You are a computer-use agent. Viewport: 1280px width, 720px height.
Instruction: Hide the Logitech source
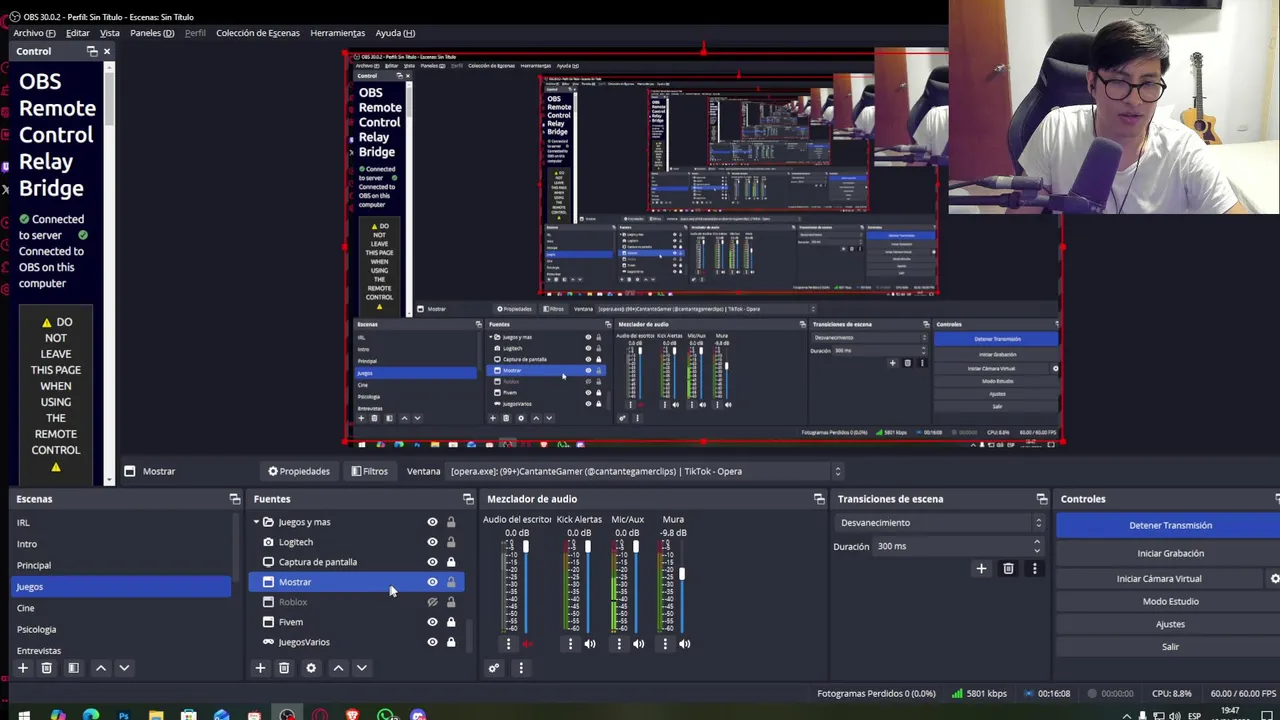[x=432, y=542]
